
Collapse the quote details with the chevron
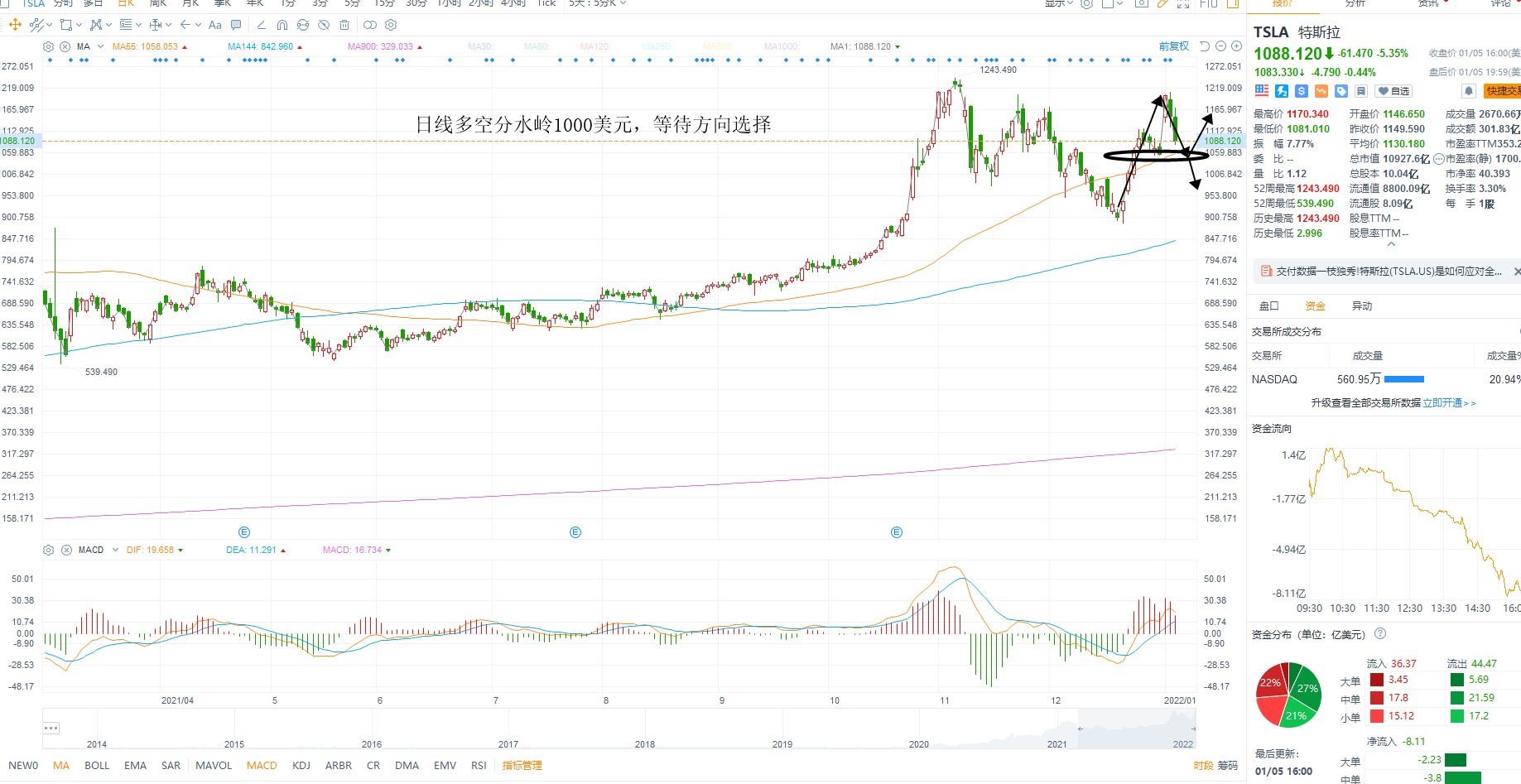(x=1391, y=244)
